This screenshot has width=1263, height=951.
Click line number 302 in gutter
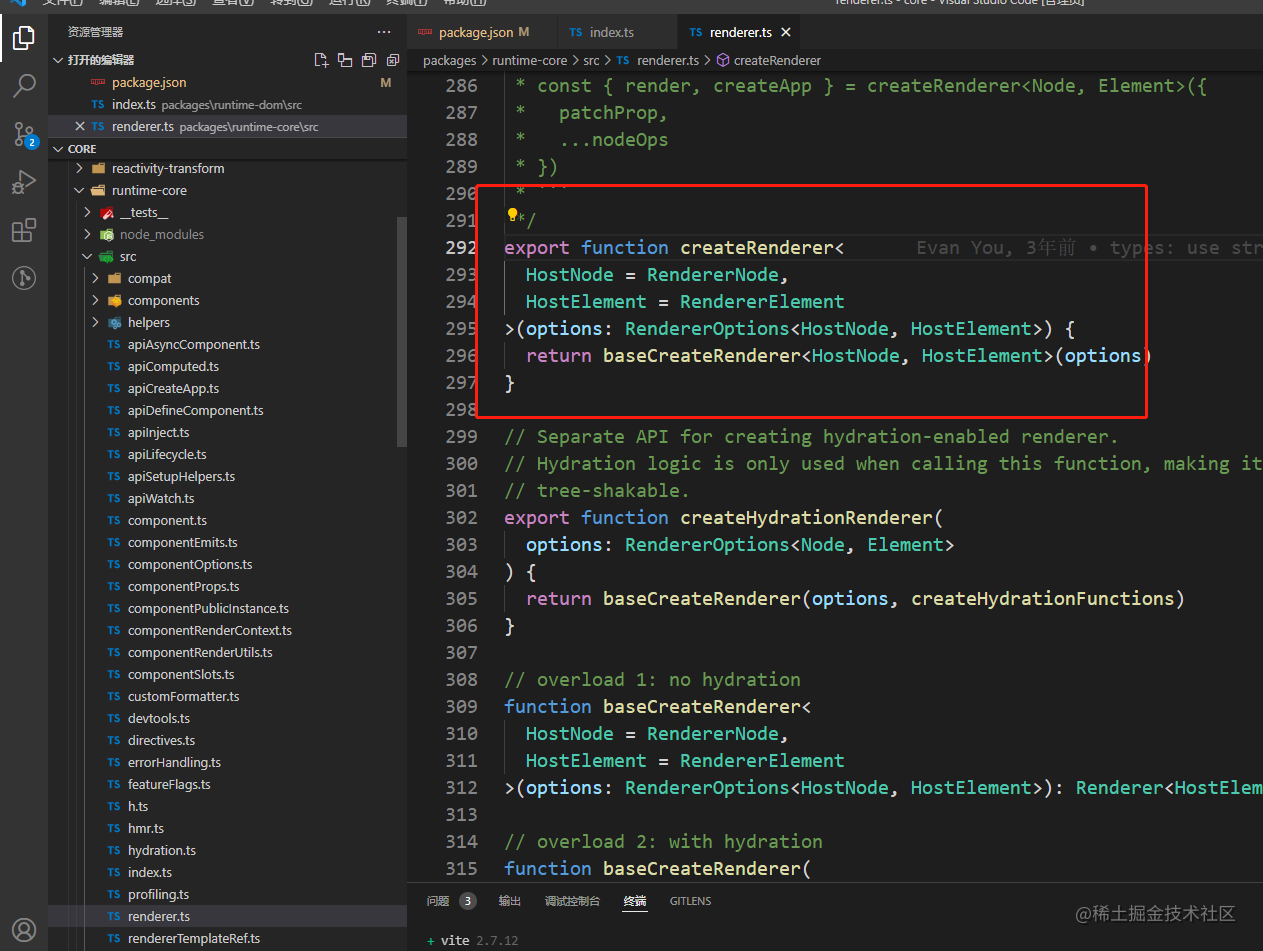coord(461,517)
